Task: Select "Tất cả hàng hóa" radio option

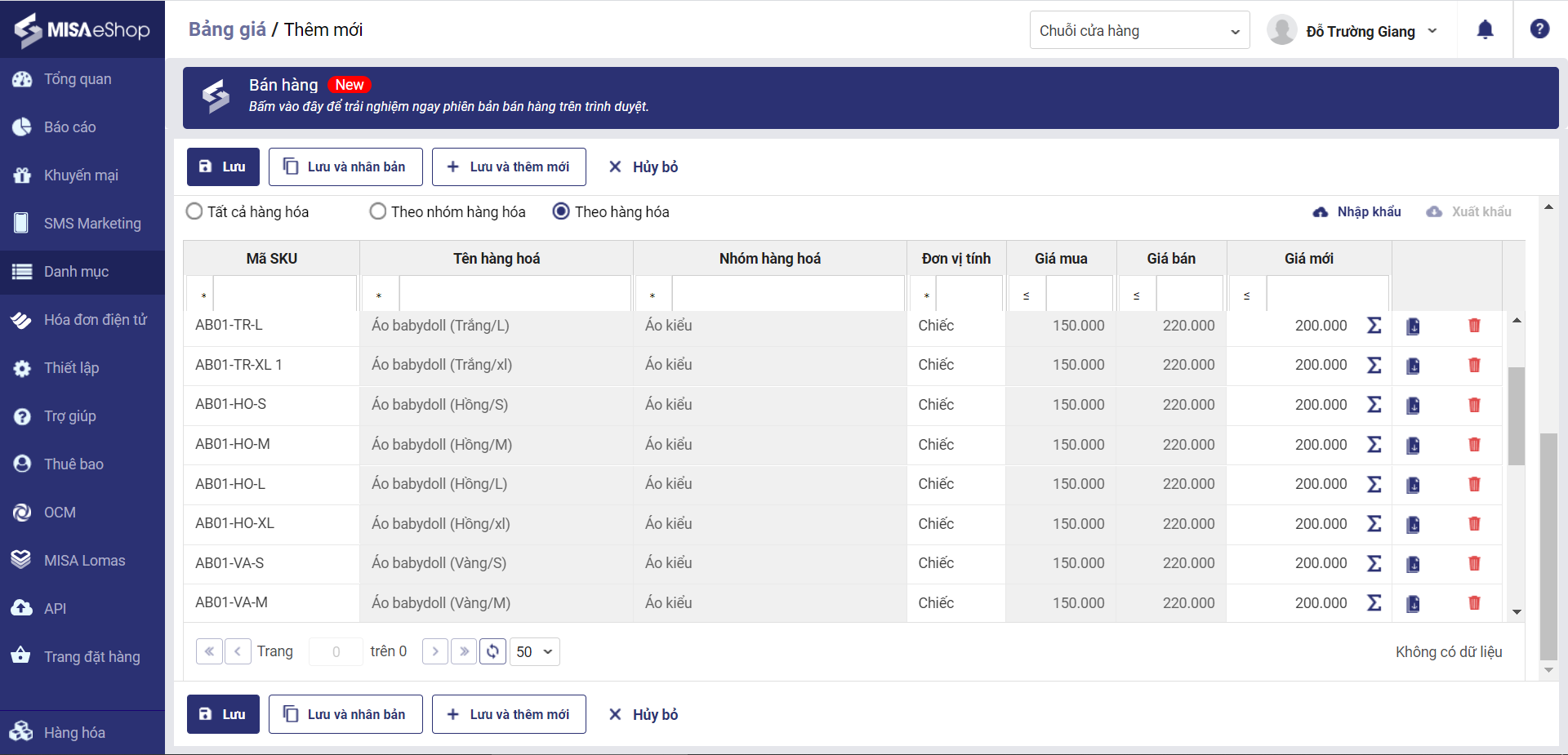Action: (x=194, y=212)
